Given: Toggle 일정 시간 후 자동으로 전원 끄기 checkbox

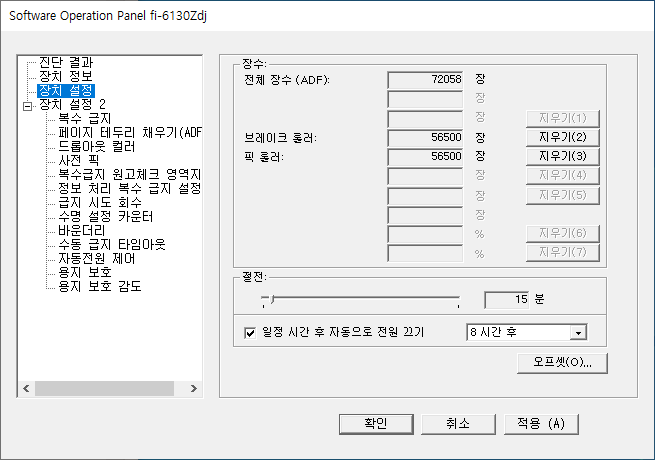Looking at the screenshot, I should coord(250,333).
